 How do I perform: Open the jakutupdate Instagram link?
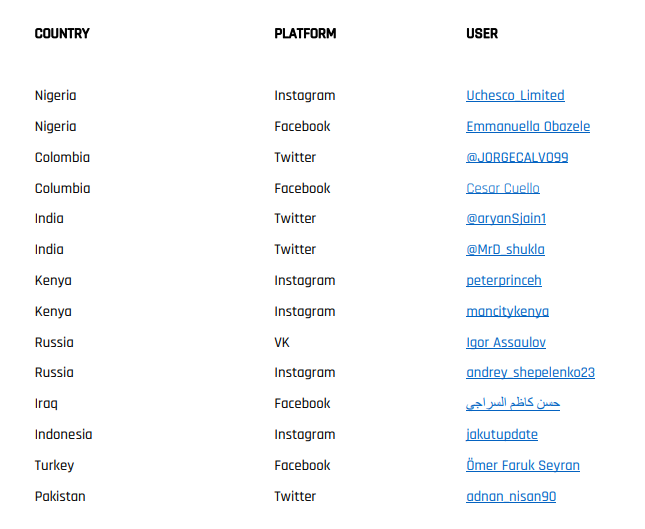pos(502,434)
